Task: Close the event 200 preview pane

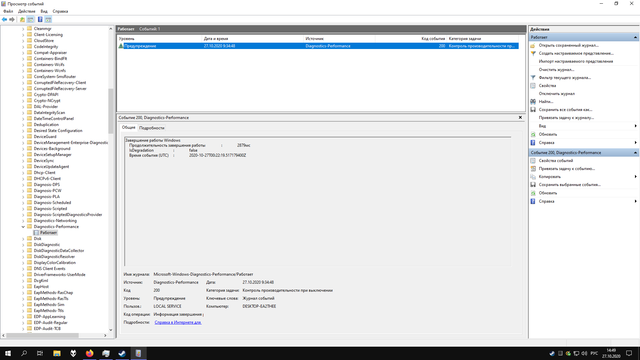Action: pos(520,118)
